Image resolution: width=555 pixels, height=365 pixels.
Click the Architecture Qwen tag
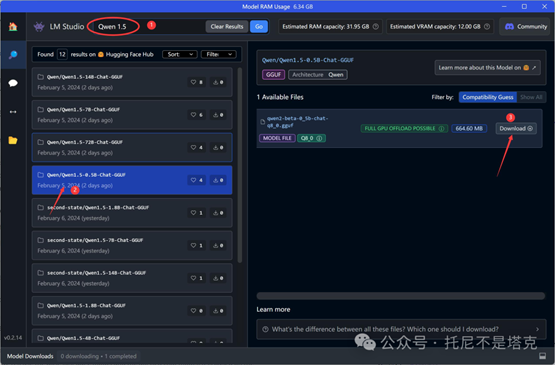pos(317,75)
